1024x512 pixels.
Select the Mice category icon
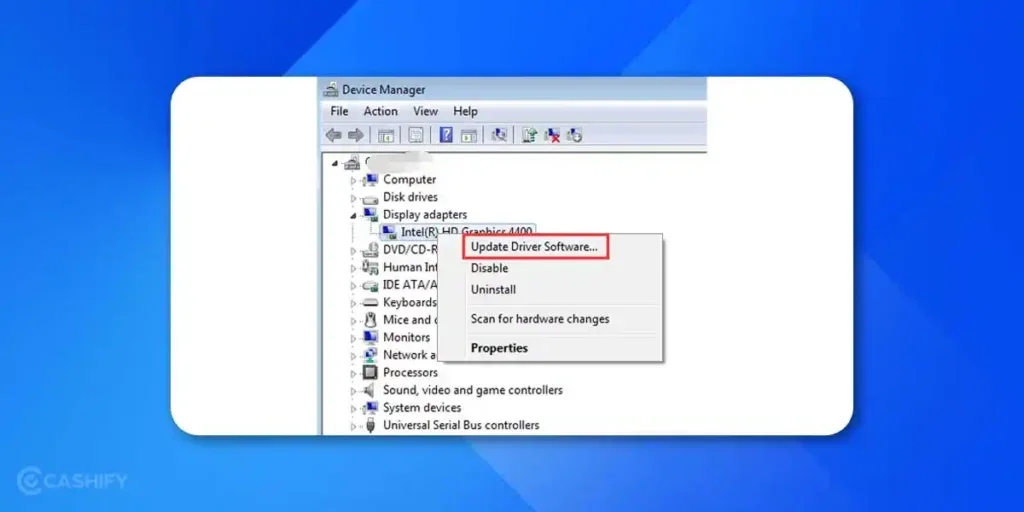tap(370, 320)
